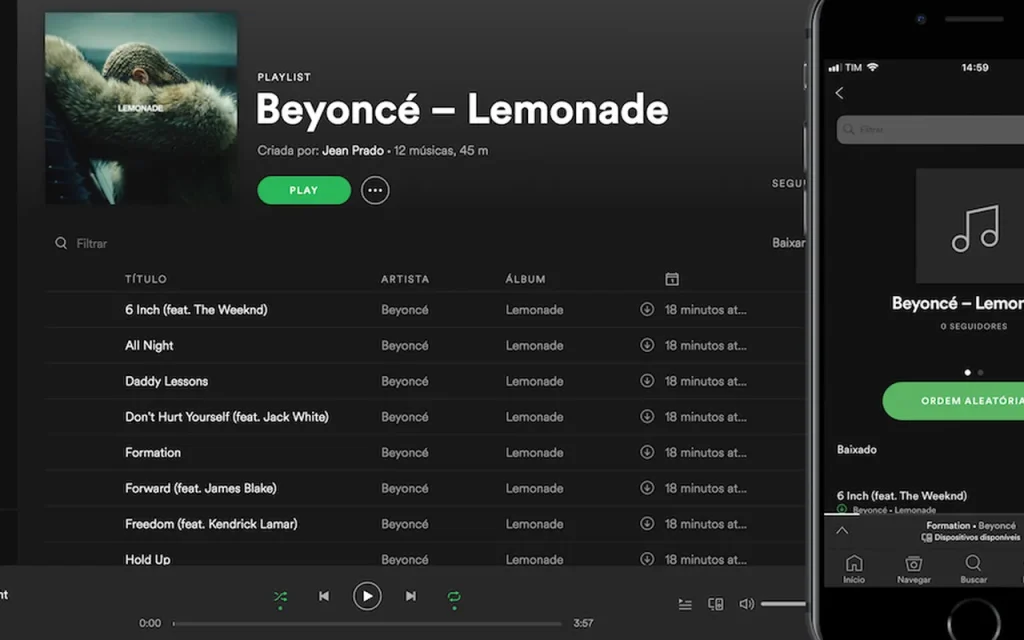Click download icon for Freedom row
This screenshot has height=640, width=1024.
647,523
